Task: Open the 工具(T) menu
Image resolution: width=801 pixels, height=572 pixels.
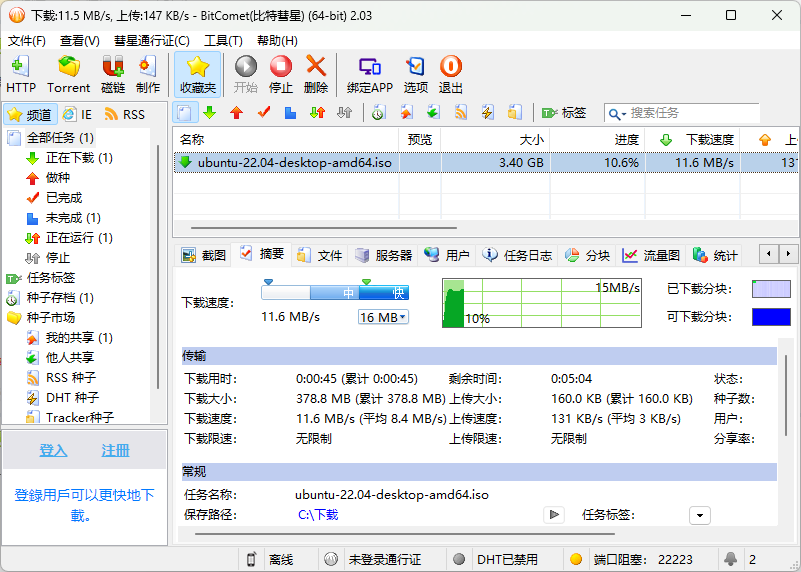Action: [223, 40]
